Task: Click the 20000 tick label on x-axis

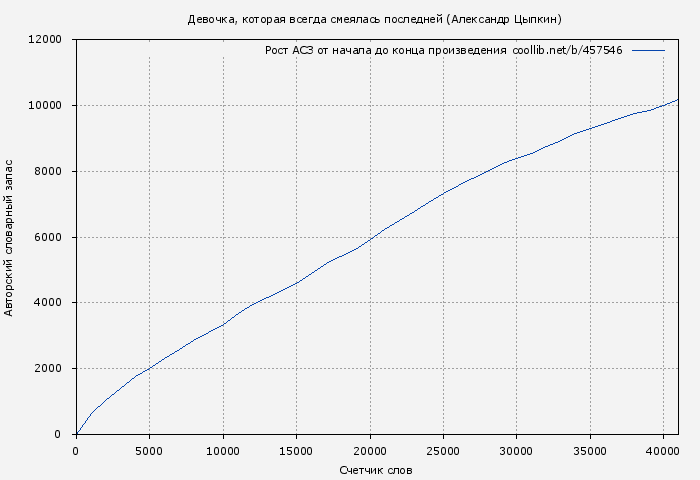Action: pyautogui.click(x=370, y=451)
